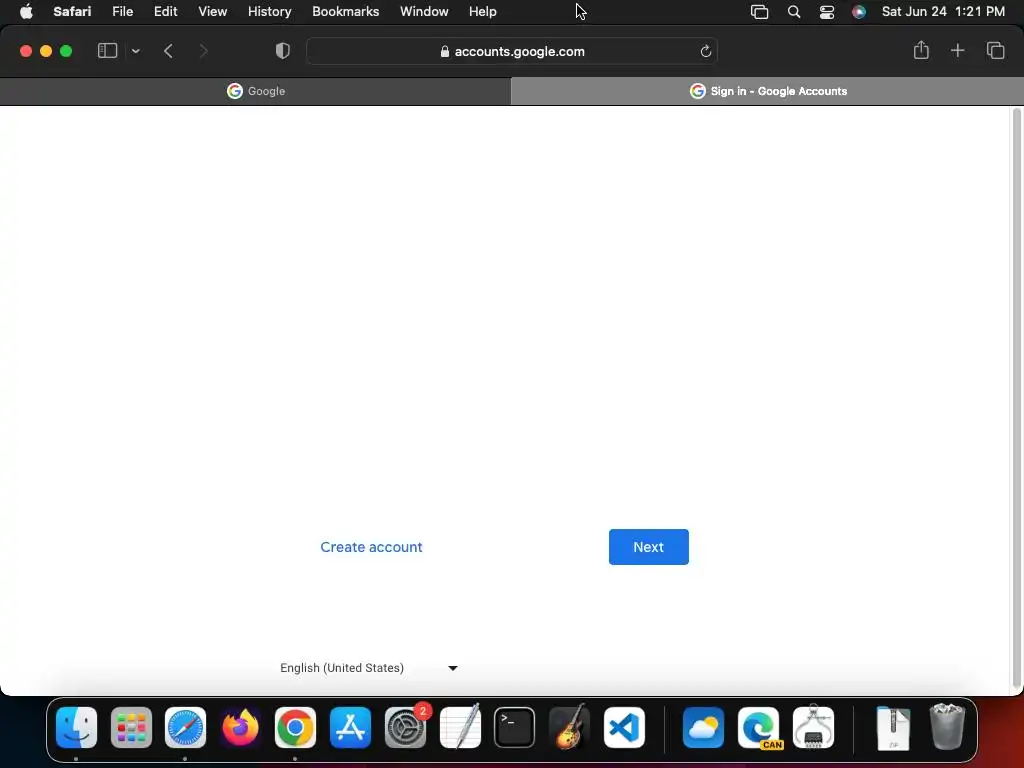This screenshot has width=1024, height=768.
Task: Show tab overview
Action: 995,50
